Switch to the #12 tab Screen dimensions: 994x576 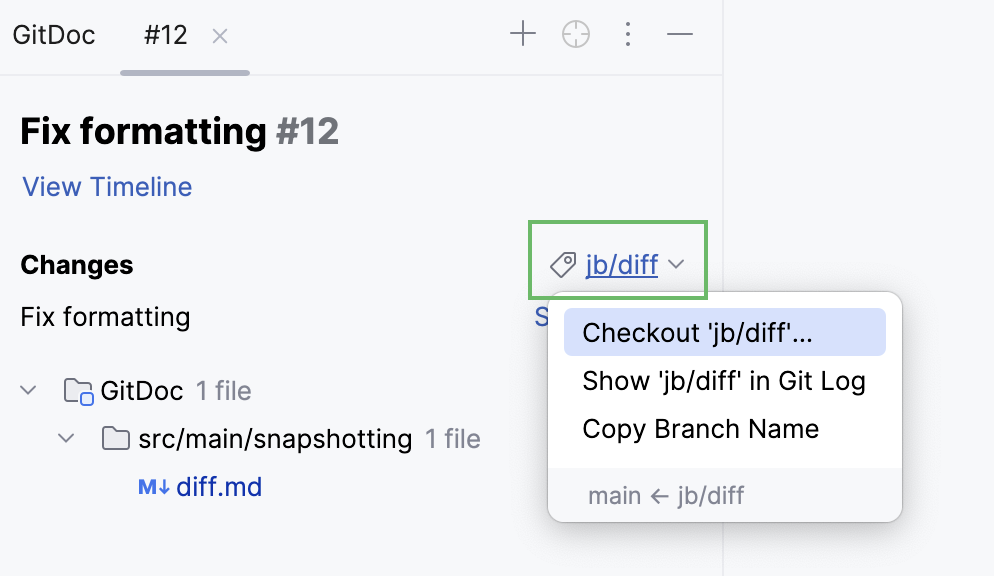tap(166, 33)
